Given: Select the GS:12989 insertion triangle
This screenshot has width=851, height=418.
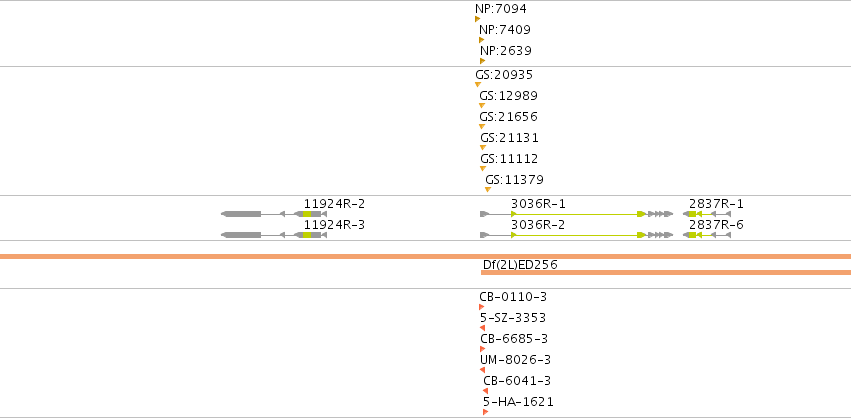Looking at the screenshot, I should pos(481,105).
